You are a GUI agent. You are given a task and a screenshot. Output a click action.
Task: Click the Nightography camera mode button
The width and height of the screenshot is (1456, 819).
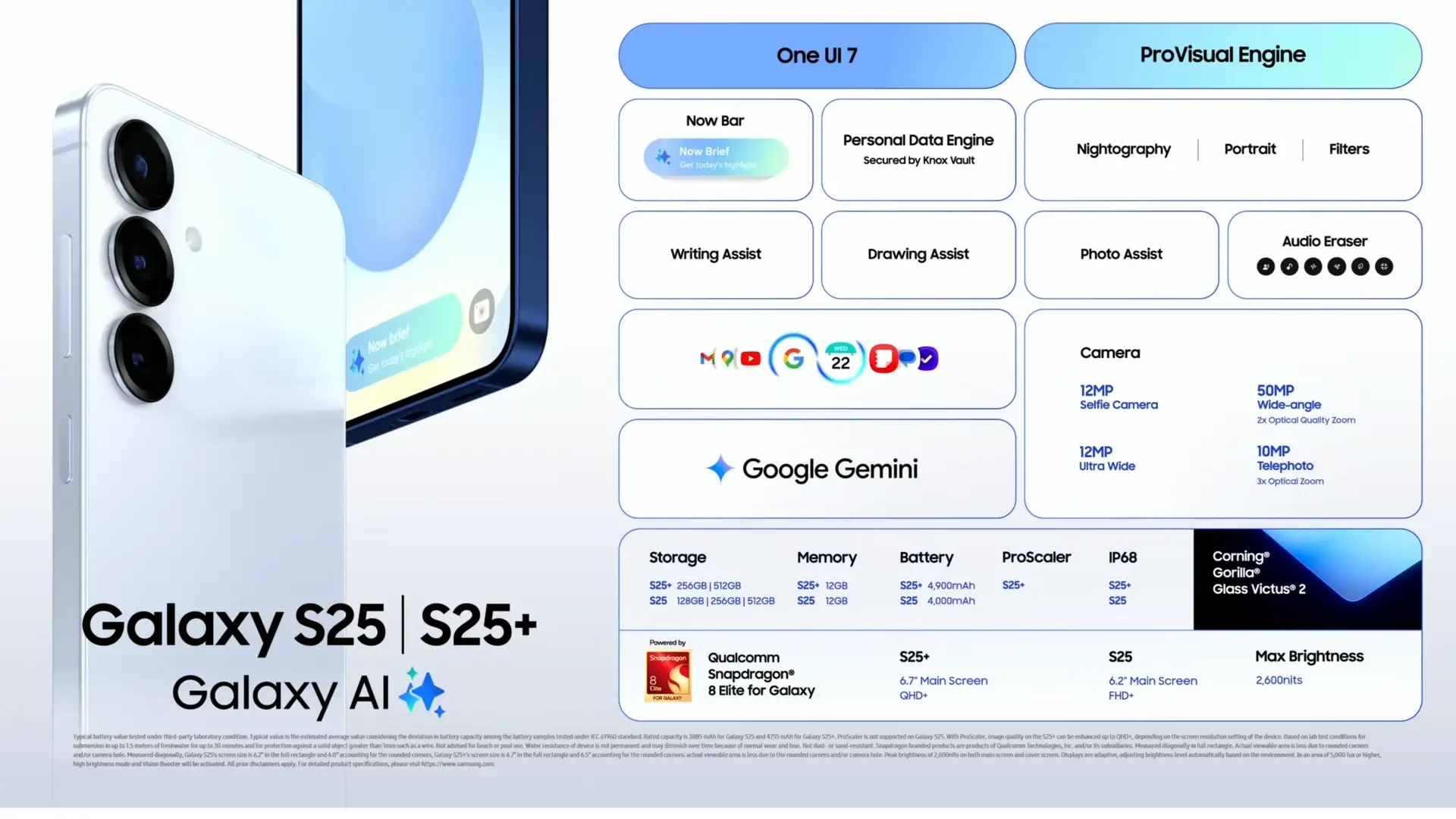(1123, 148)
